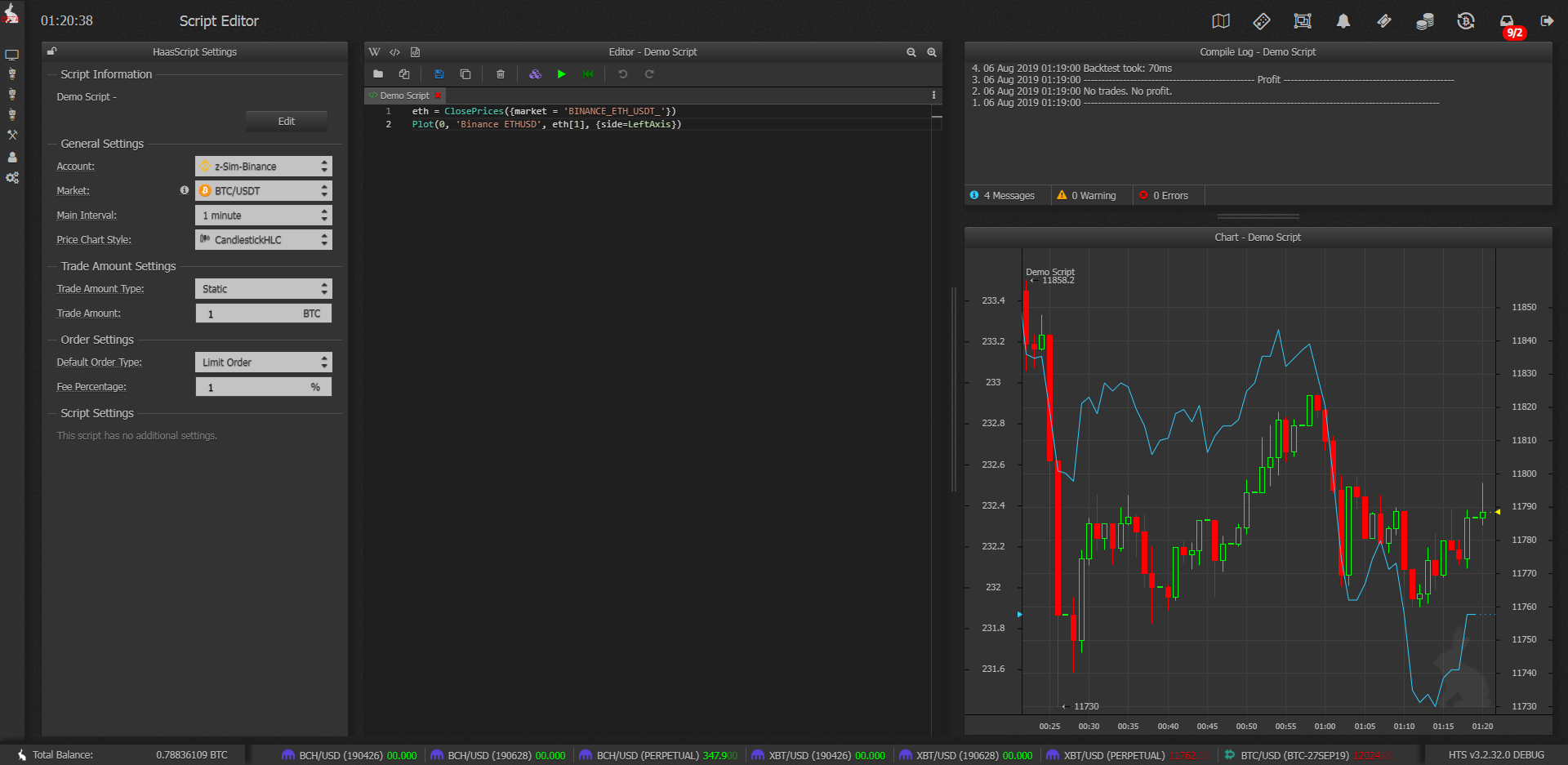The height and width of the screenshot is (765, 1568).
Task: Filter log by 0 Errors
Action: (1165, 196)
